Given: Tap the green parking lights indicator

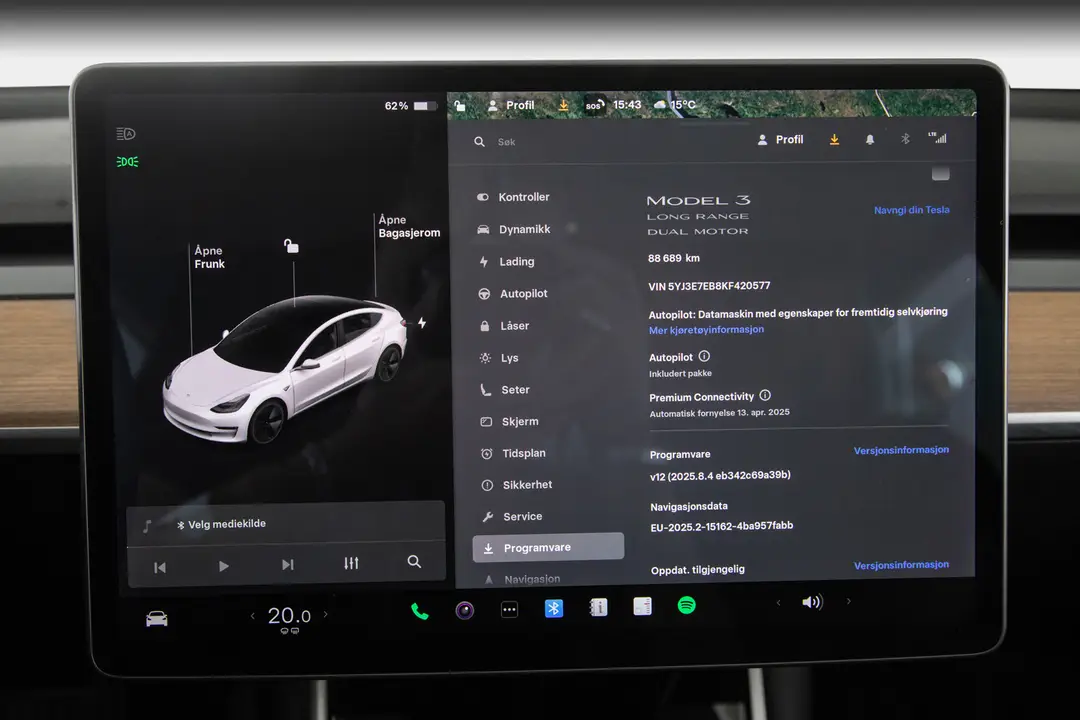Looking at the screenshot, I should [127, 162].
